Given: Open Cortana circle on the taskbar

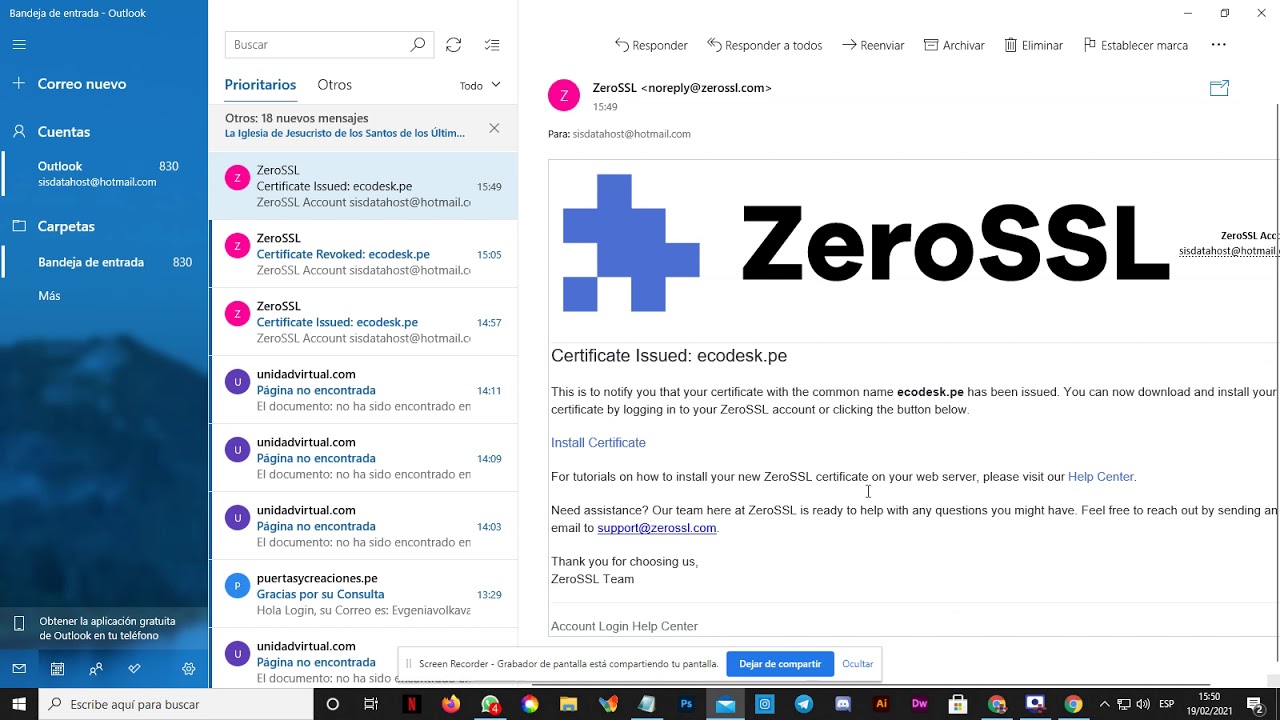Looking at the screenshot, I should 333,704.
